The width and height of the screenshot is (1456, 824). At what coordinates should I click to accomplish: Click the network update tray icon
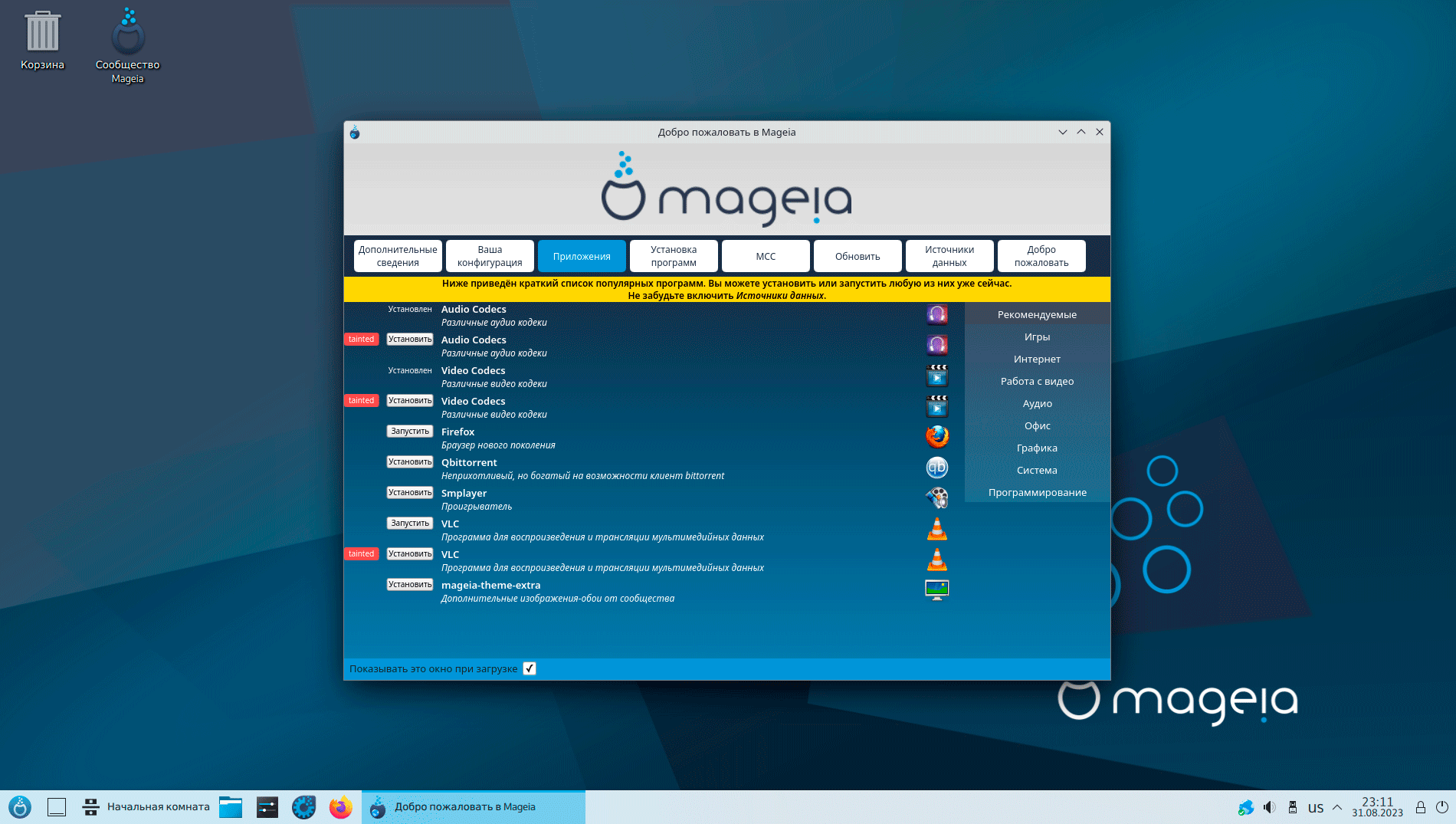tap(1246, 807)
